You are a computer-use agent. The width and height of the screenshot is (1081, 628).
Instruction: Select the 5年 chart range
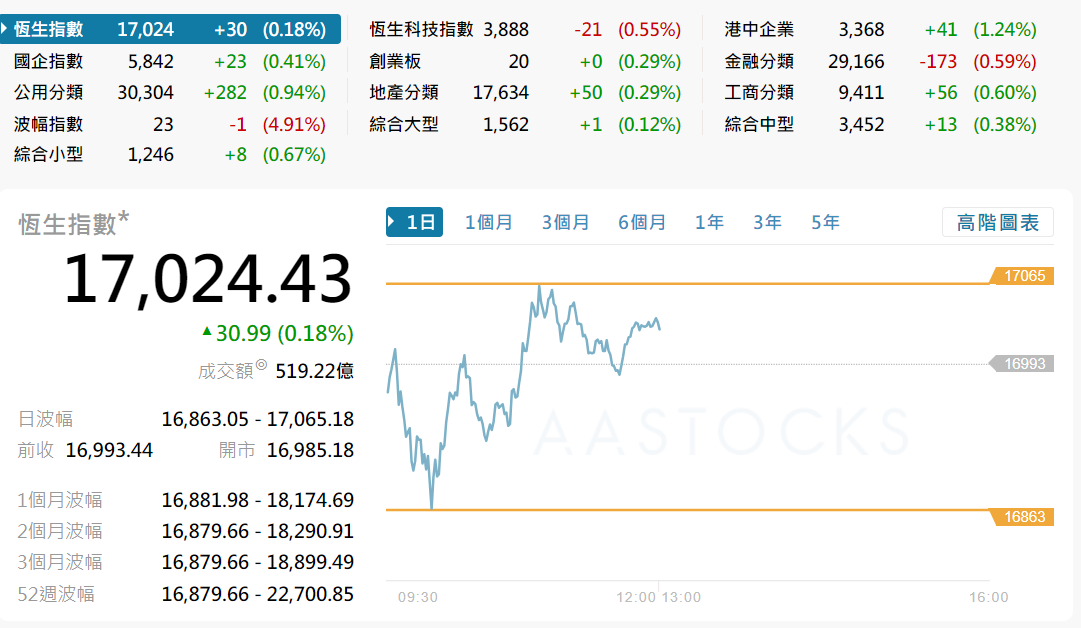pos(825,222)
